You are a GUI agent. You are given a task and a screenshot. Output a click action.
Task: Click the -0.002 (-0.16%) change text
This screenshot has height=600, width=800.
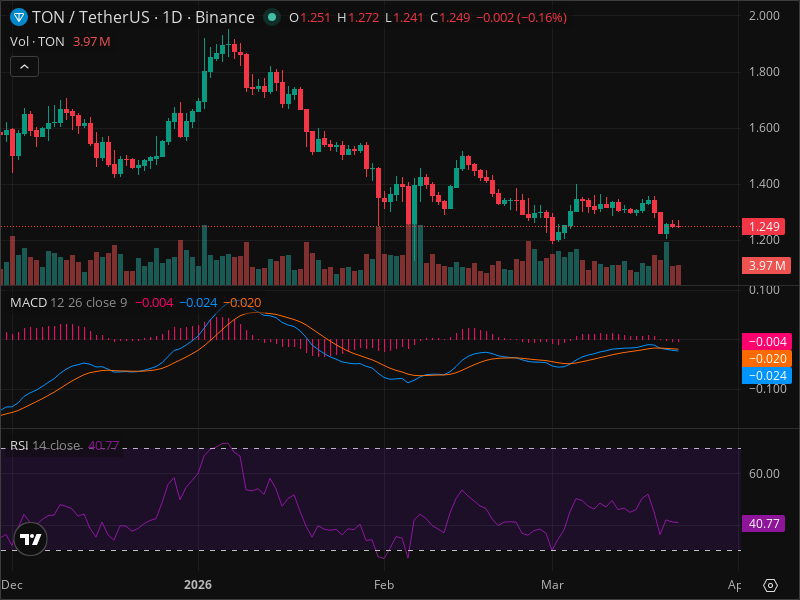(x=521, y=18)
